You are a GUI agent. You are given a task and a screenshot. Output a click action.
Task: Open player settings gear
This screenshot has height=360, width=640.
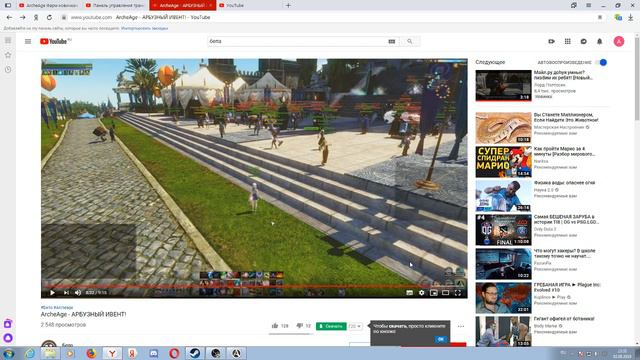(422, 292)
